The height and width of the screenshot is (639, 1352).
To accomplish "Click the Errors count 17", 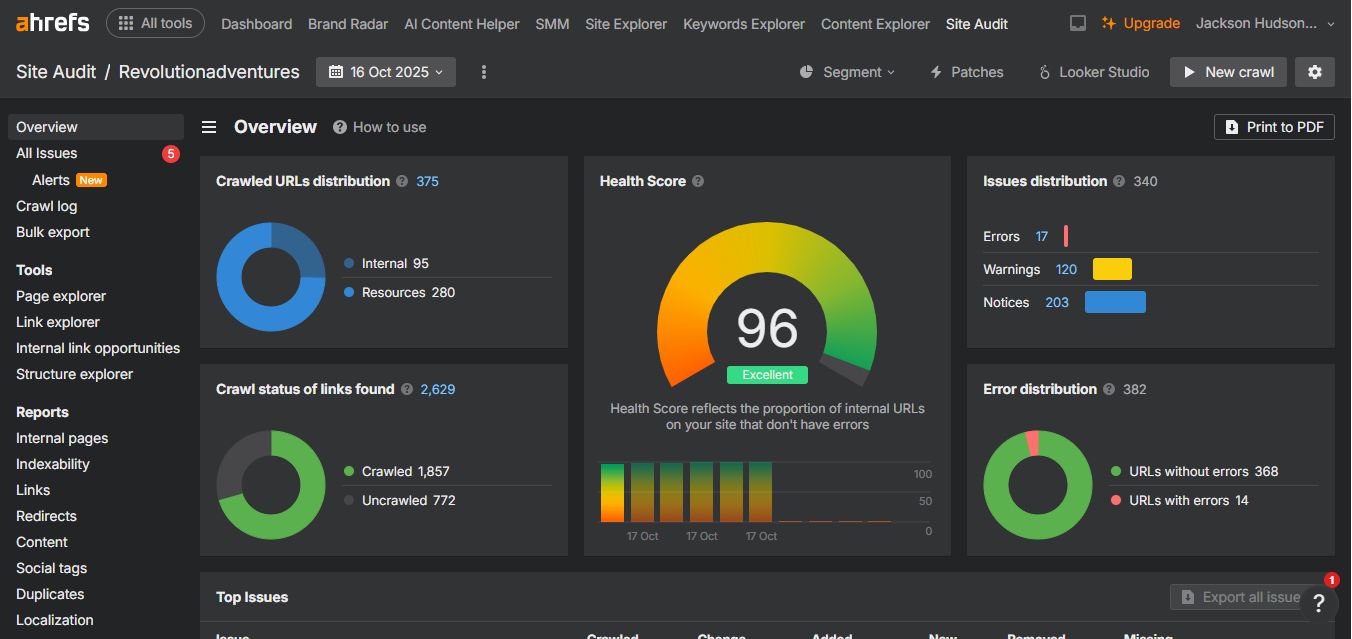I will (1042, 236).
